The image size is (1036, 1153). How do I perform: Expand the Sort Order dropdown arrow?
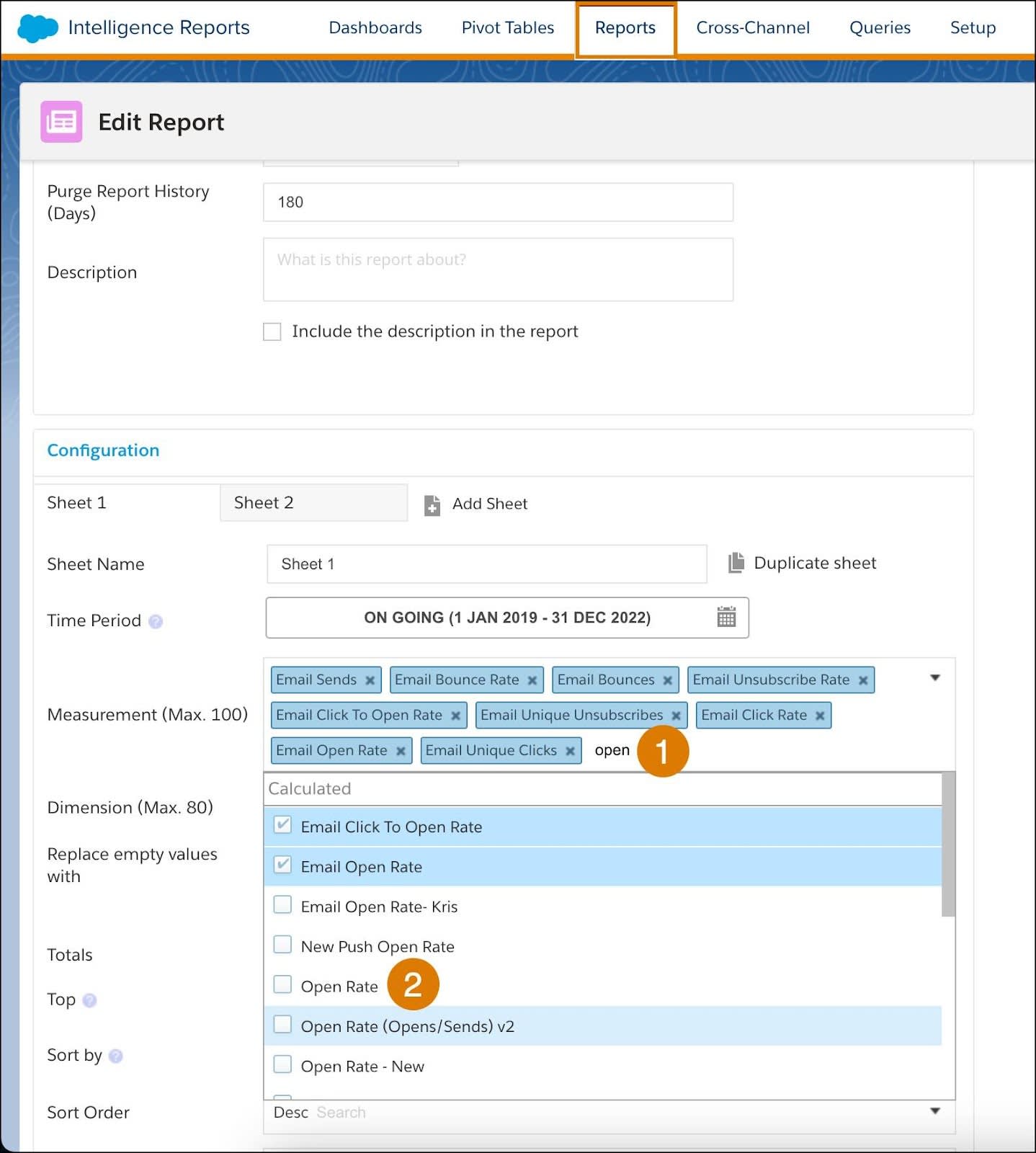coord(935,1110)
